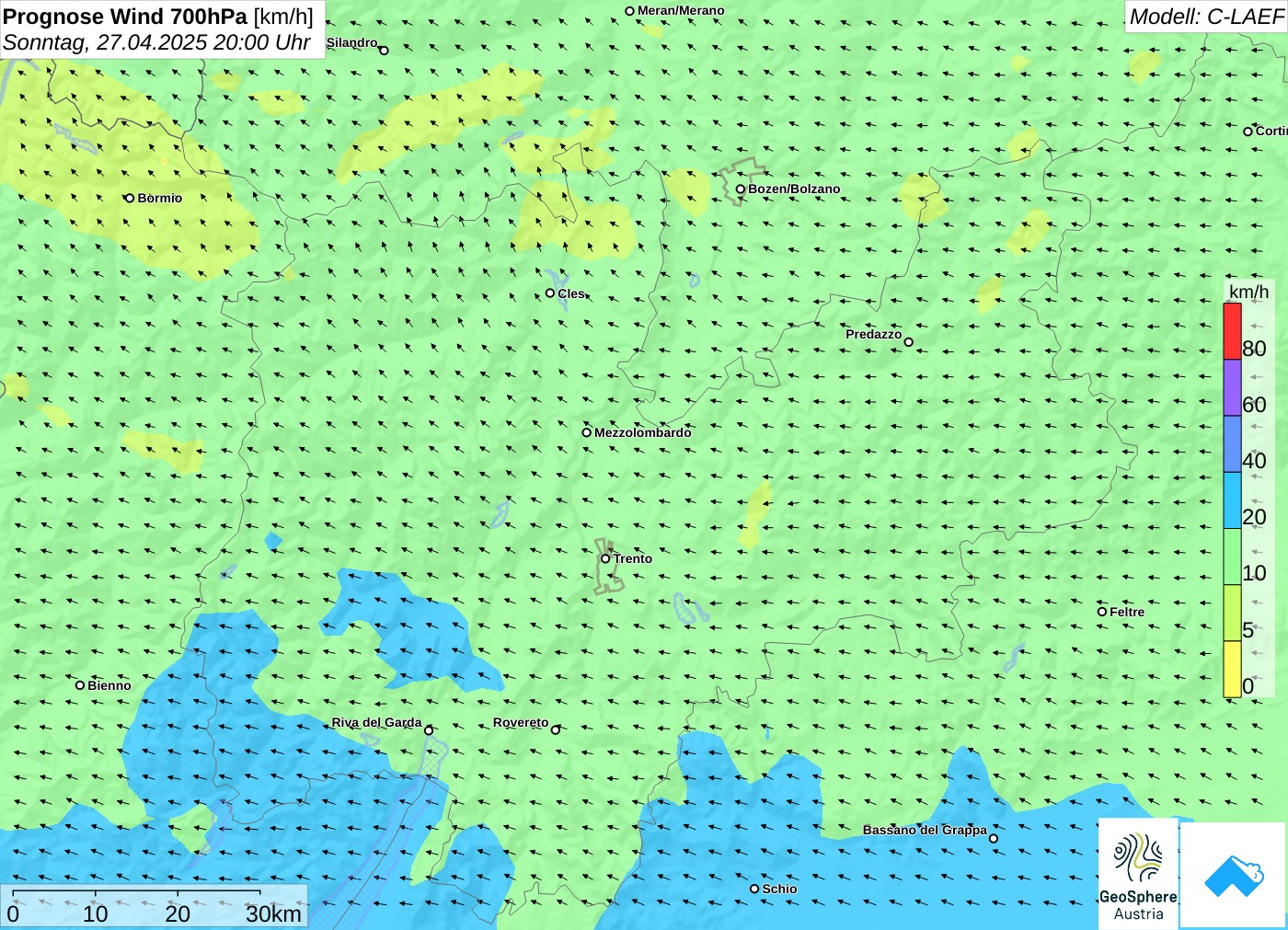Image resolution: width=1288 pixels, height=930 pixels.
Task: Click the legend value '80'
Action: point(1254,349)
